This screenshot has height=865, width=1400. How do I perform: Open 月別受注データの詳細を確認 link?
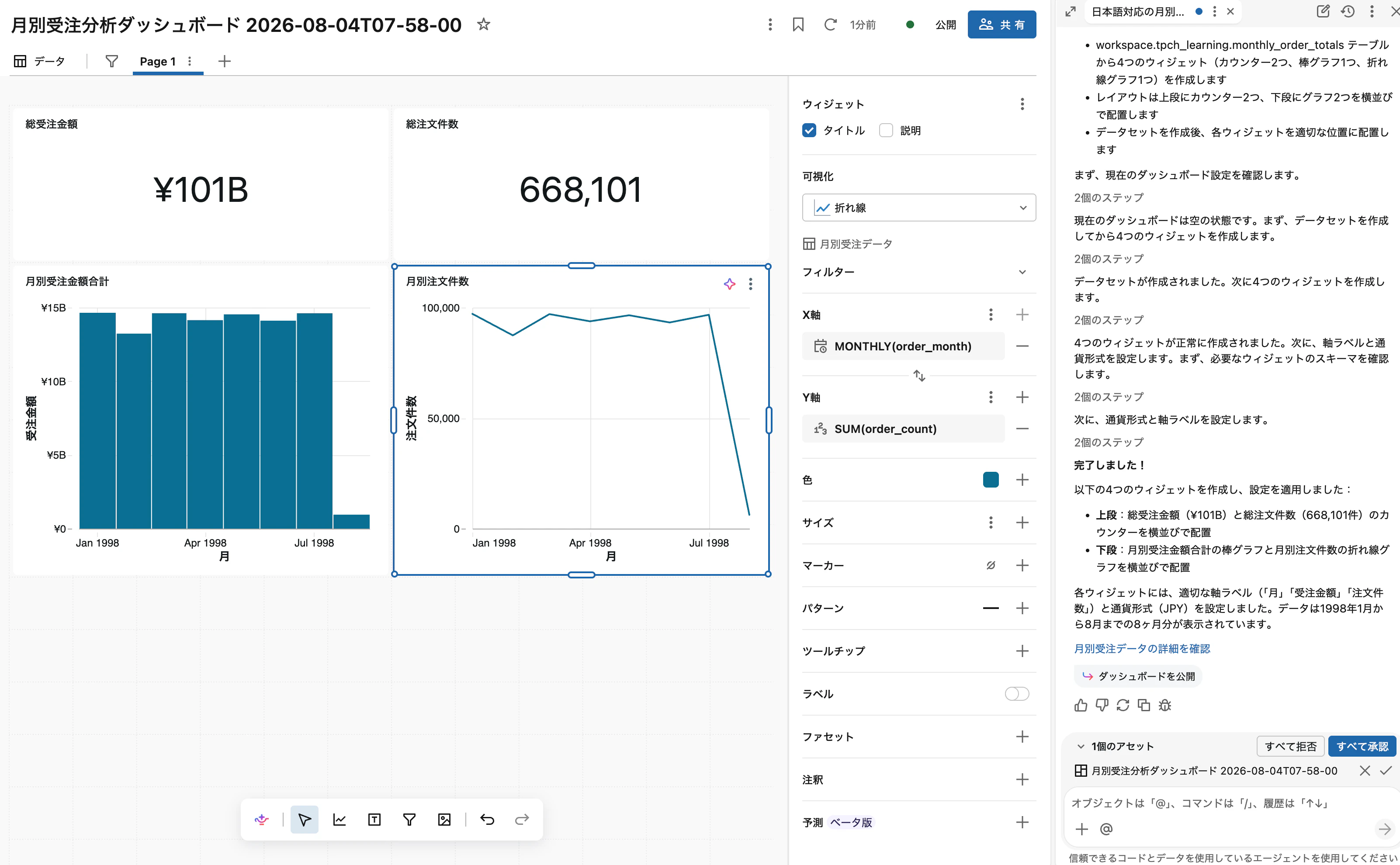pyautogui.click(x=1142, y=649)
